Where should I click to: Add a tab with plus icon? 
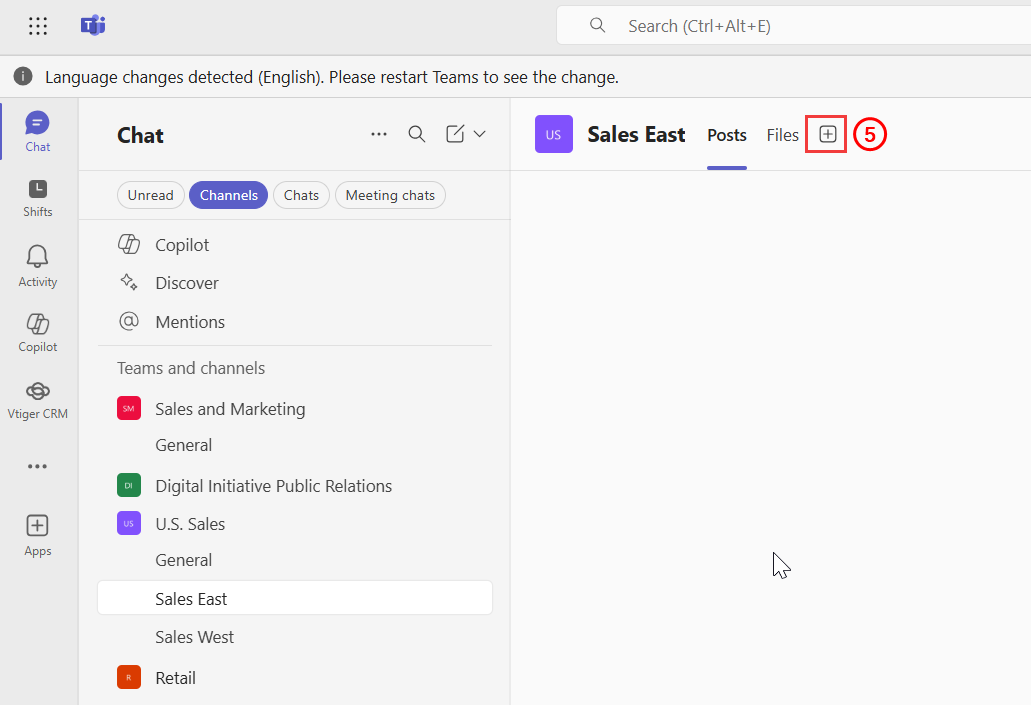click(x=827, y=134)
